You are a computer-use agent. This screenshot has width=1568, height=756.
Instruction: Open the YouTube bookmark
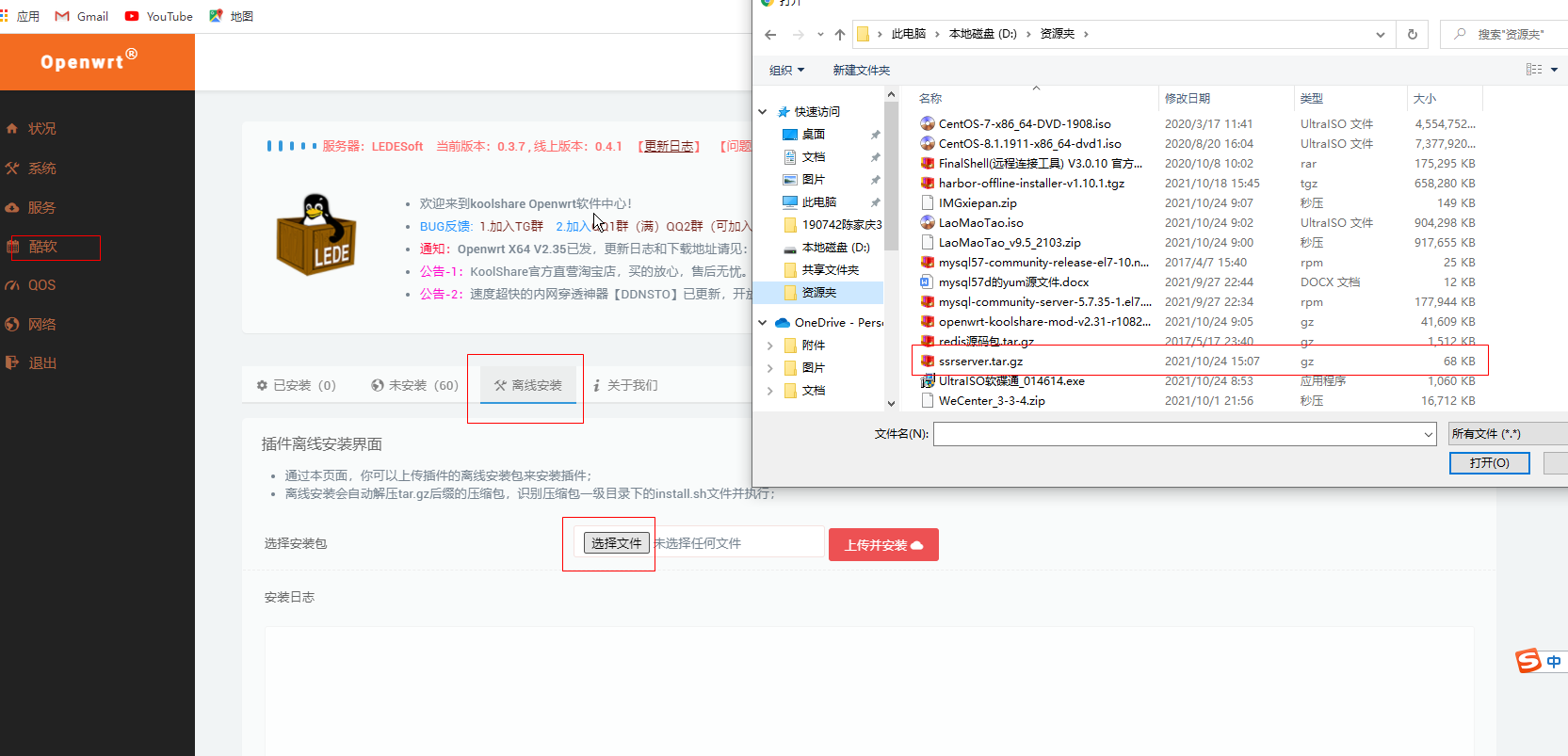(x=158, y=16)
